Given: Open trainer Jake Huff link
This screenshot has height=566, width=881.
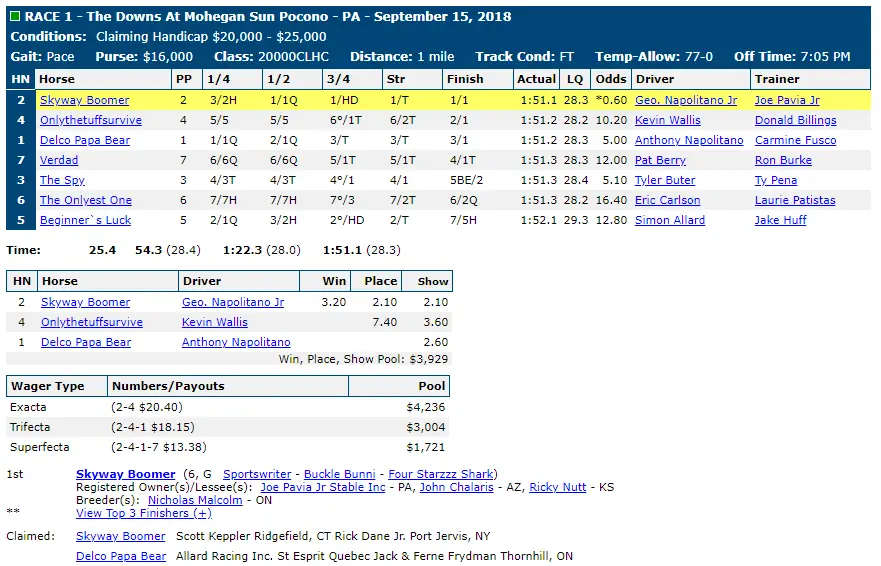Looking at the screenshot, I should click(780, 220).
